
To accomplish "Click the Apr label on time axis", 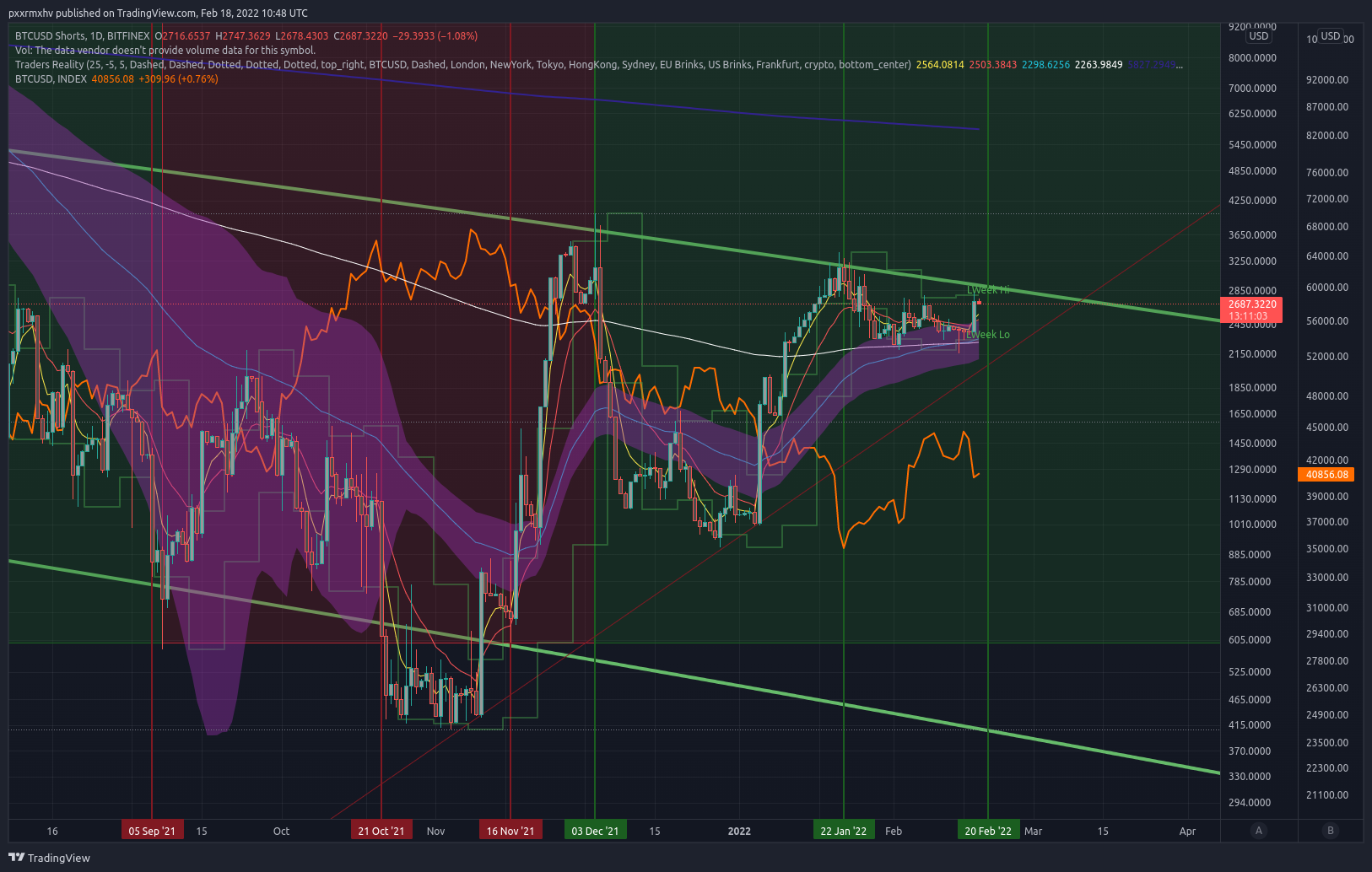I will coord(1187,832).
